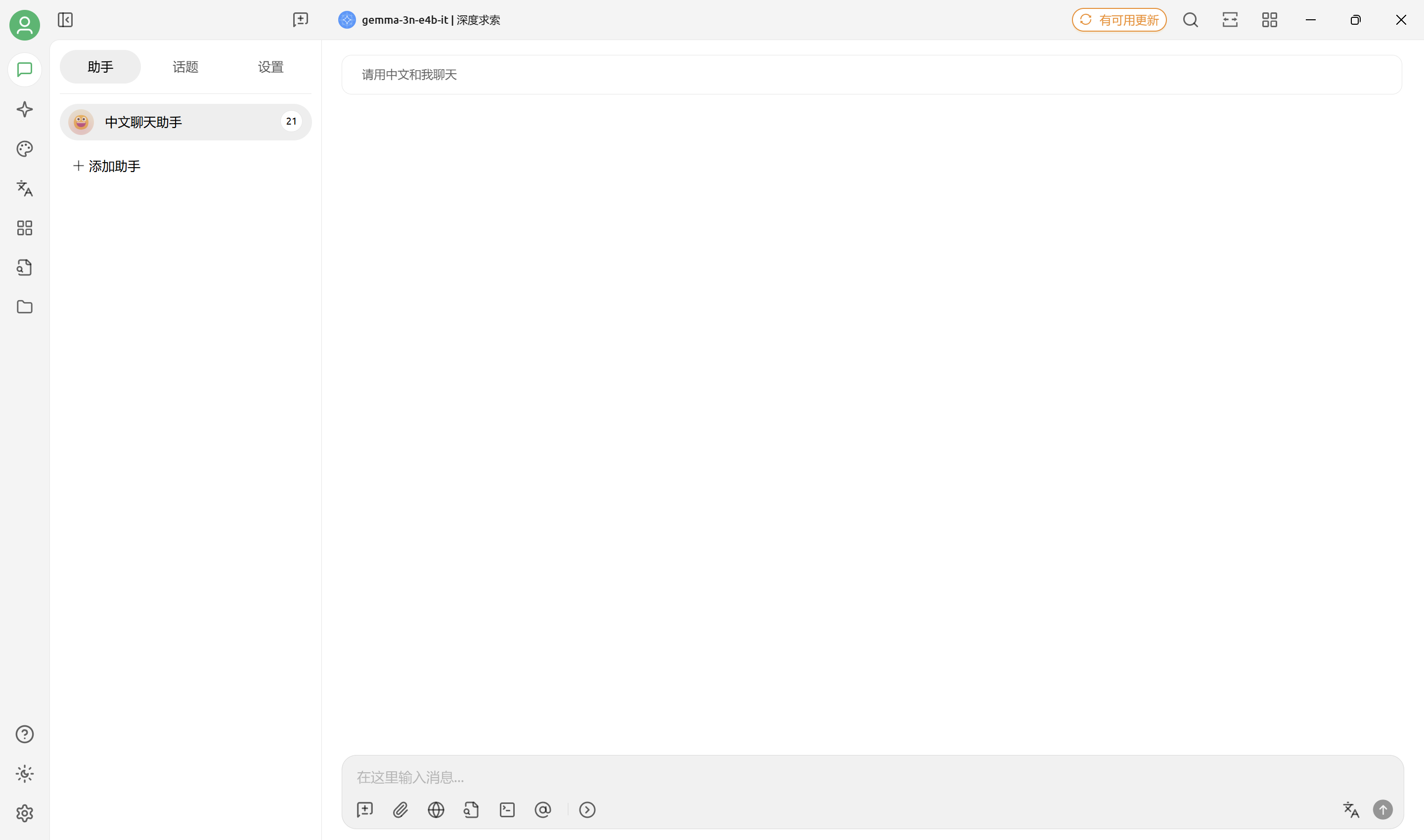Open the translate page in sidebar
The image size is (1424, 840).
24,188
